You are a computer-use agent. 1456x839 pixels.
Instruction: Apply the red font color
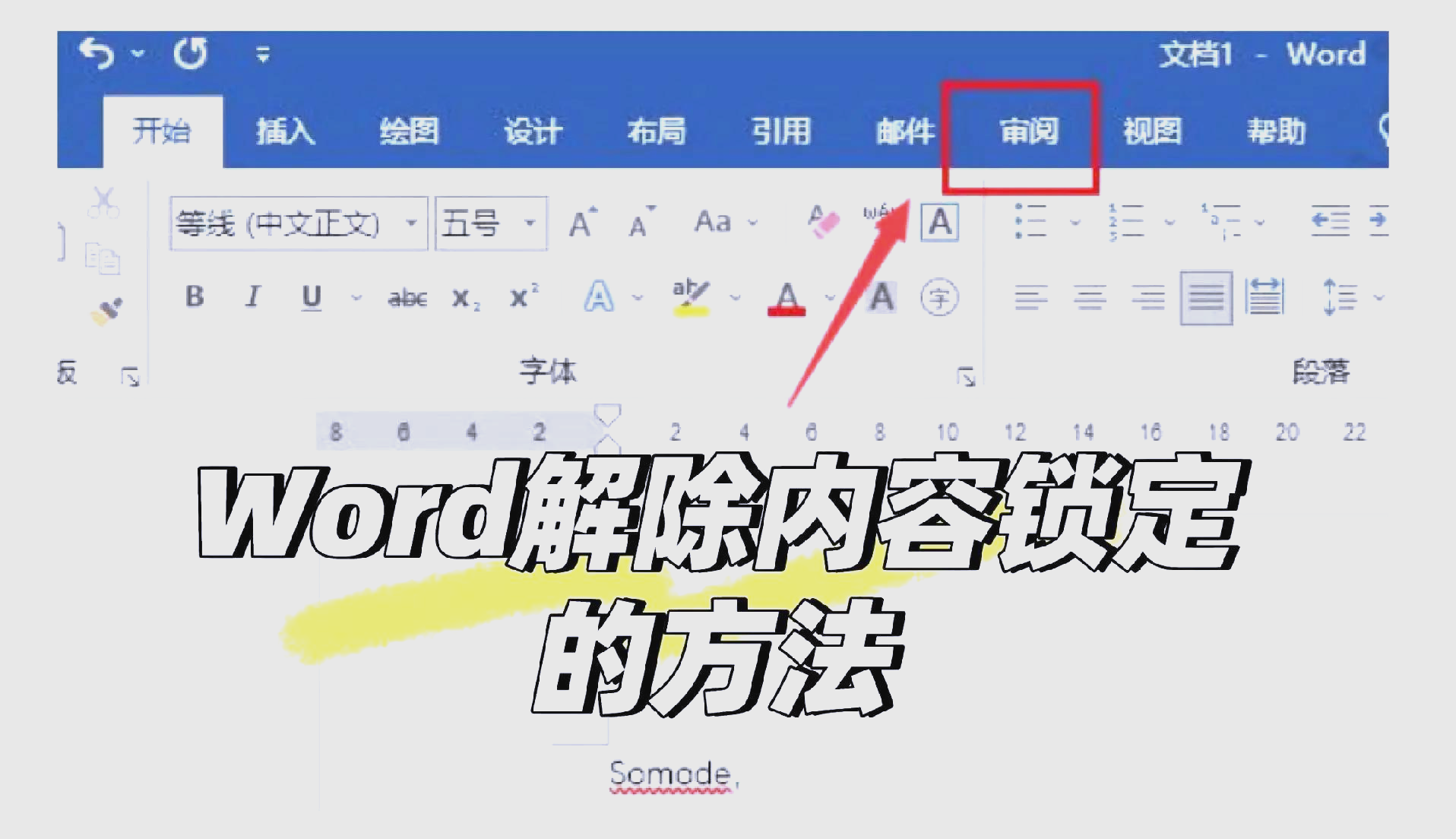pos(787,298)
